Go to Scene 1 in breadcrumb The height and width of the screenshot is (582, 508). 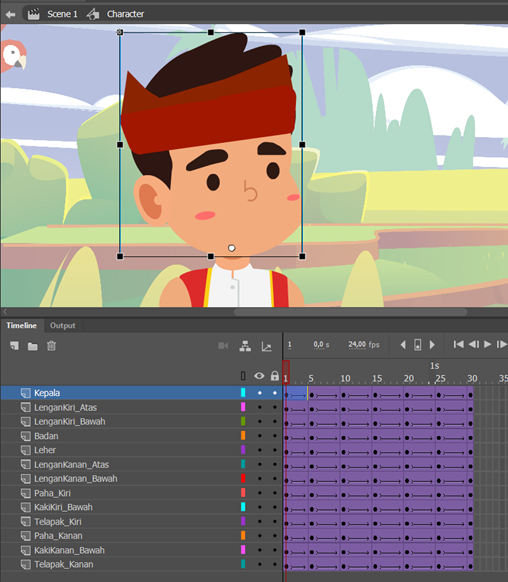click(62, 14)
